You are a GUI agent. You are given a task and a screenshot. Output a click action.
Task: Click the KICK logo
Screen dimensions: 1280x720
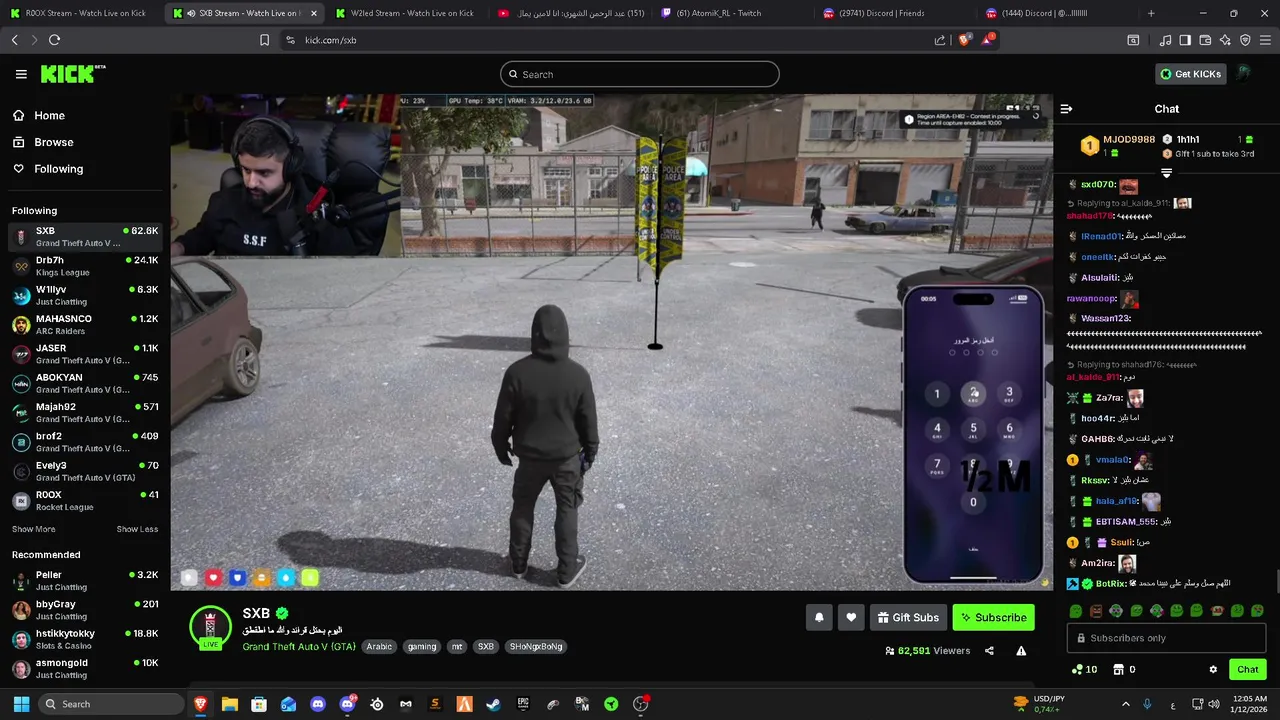(x=73, y=74)
